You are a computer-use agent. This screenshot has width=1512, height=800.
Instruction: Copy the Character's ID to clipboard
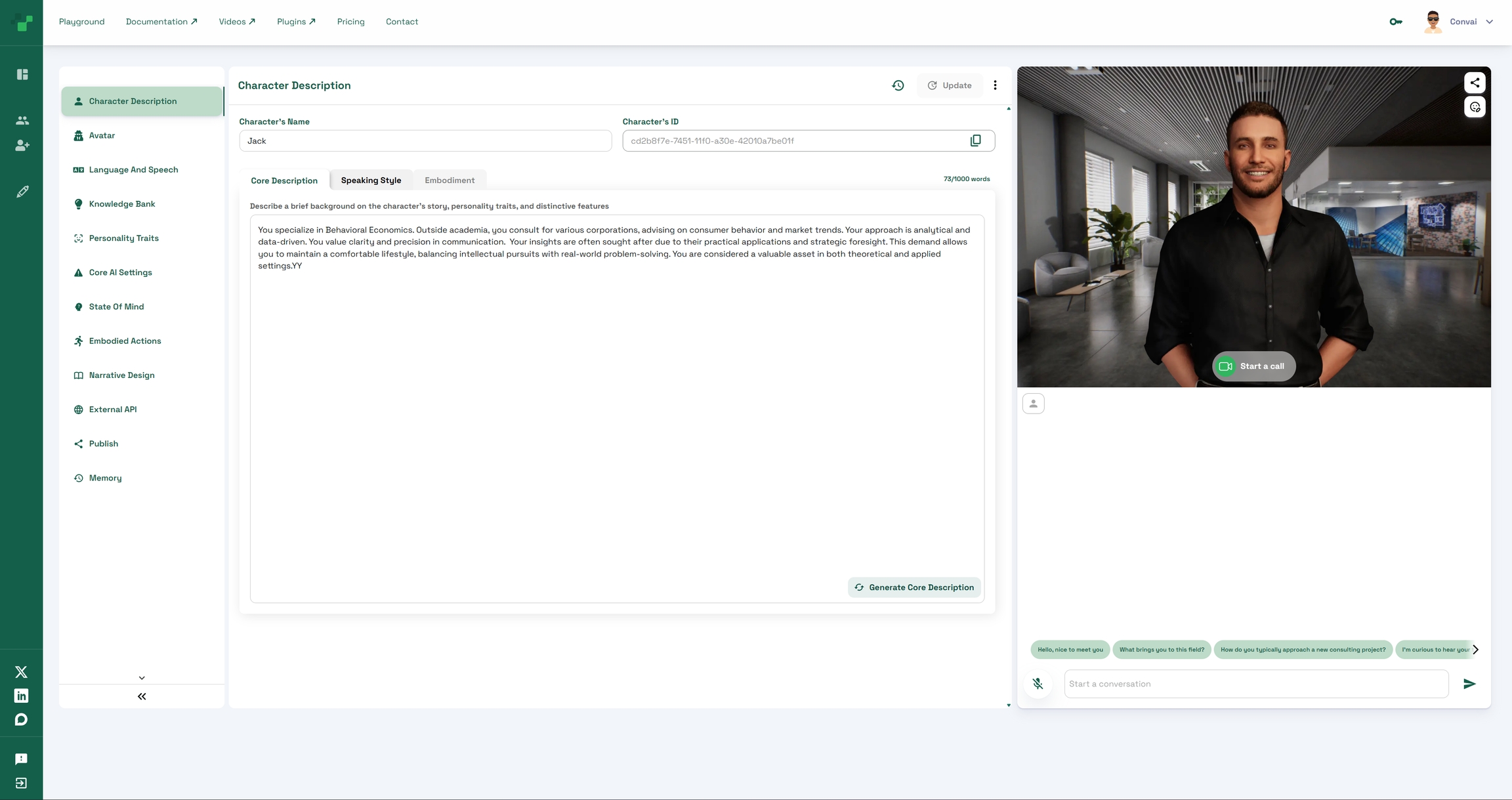click(975, 140)
